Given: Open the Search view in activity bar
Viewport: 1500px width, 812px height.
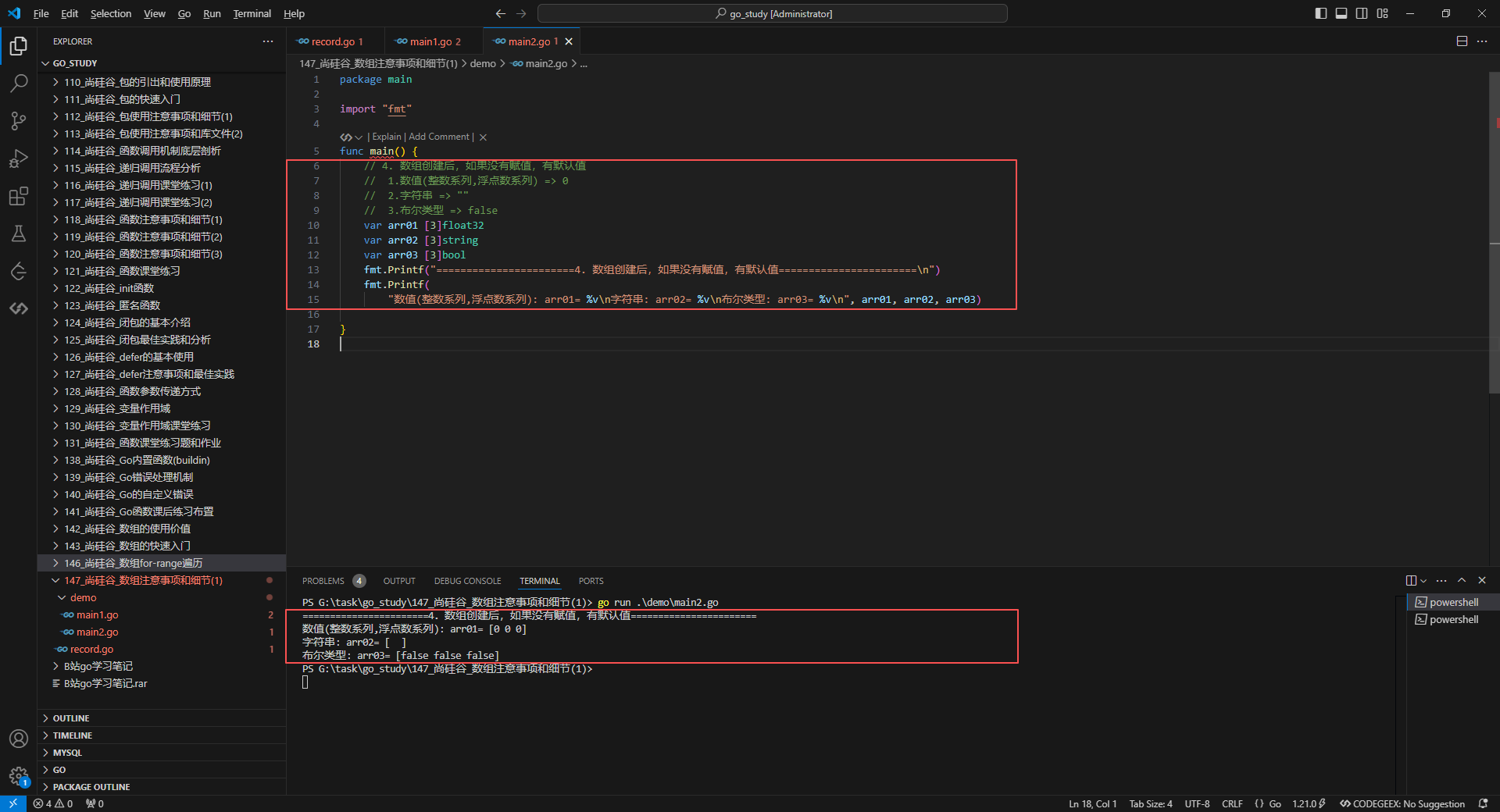Looking at the screenshot, I should pyautogui.click(x=19, y=83).
